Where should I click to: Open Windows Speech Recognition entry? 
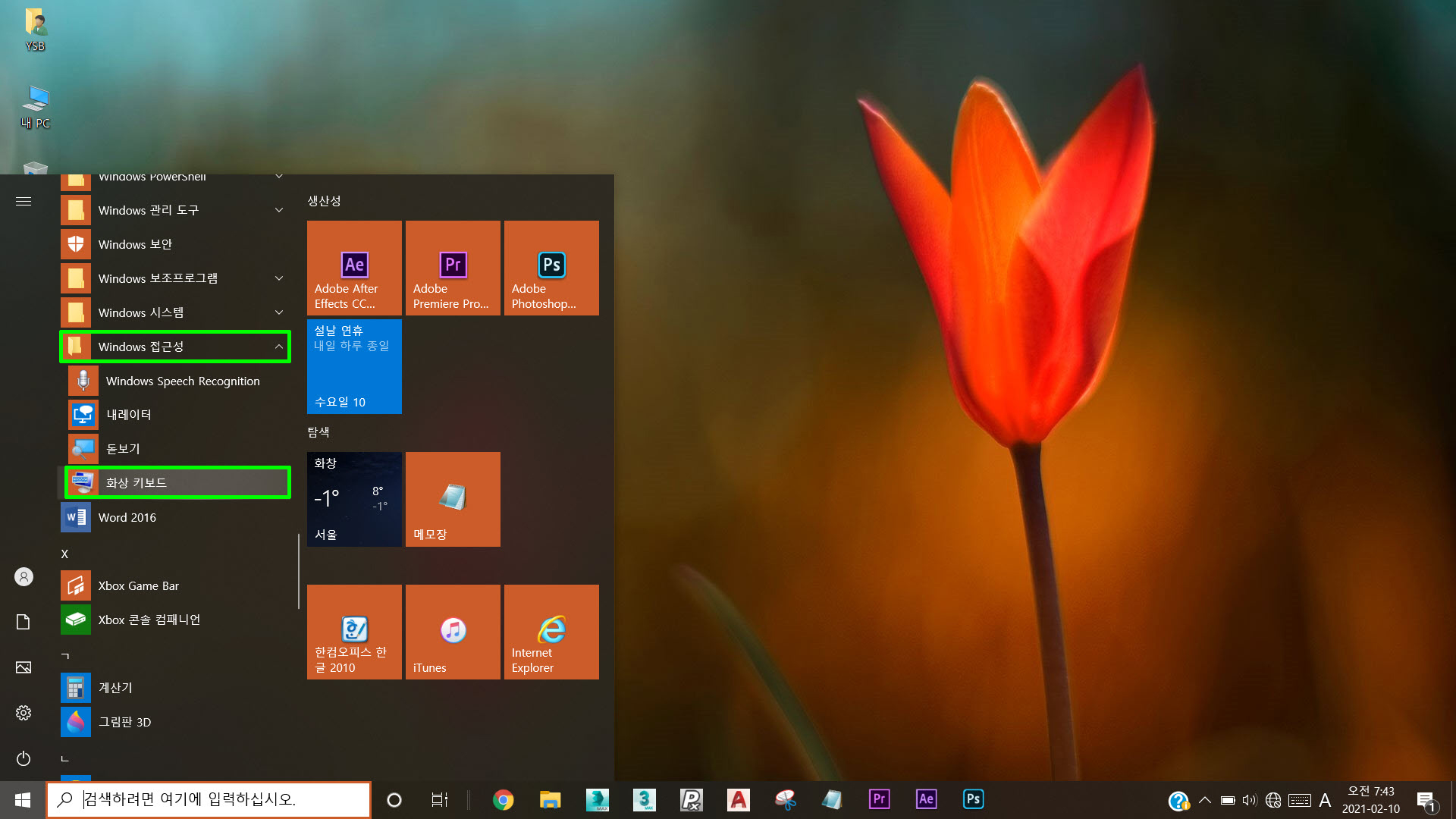click(x=182, y=381)
